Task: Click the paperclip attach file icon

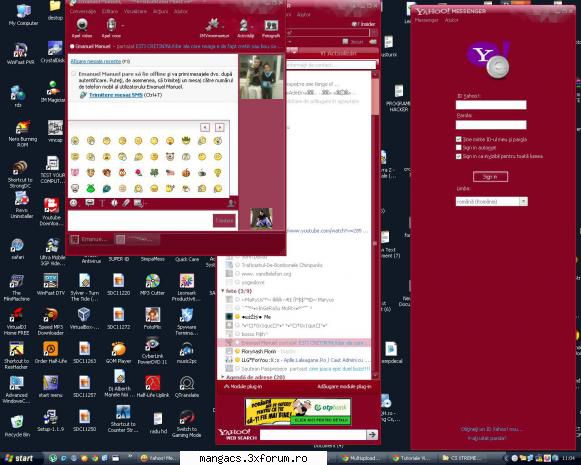Action: tap(126, 203)
